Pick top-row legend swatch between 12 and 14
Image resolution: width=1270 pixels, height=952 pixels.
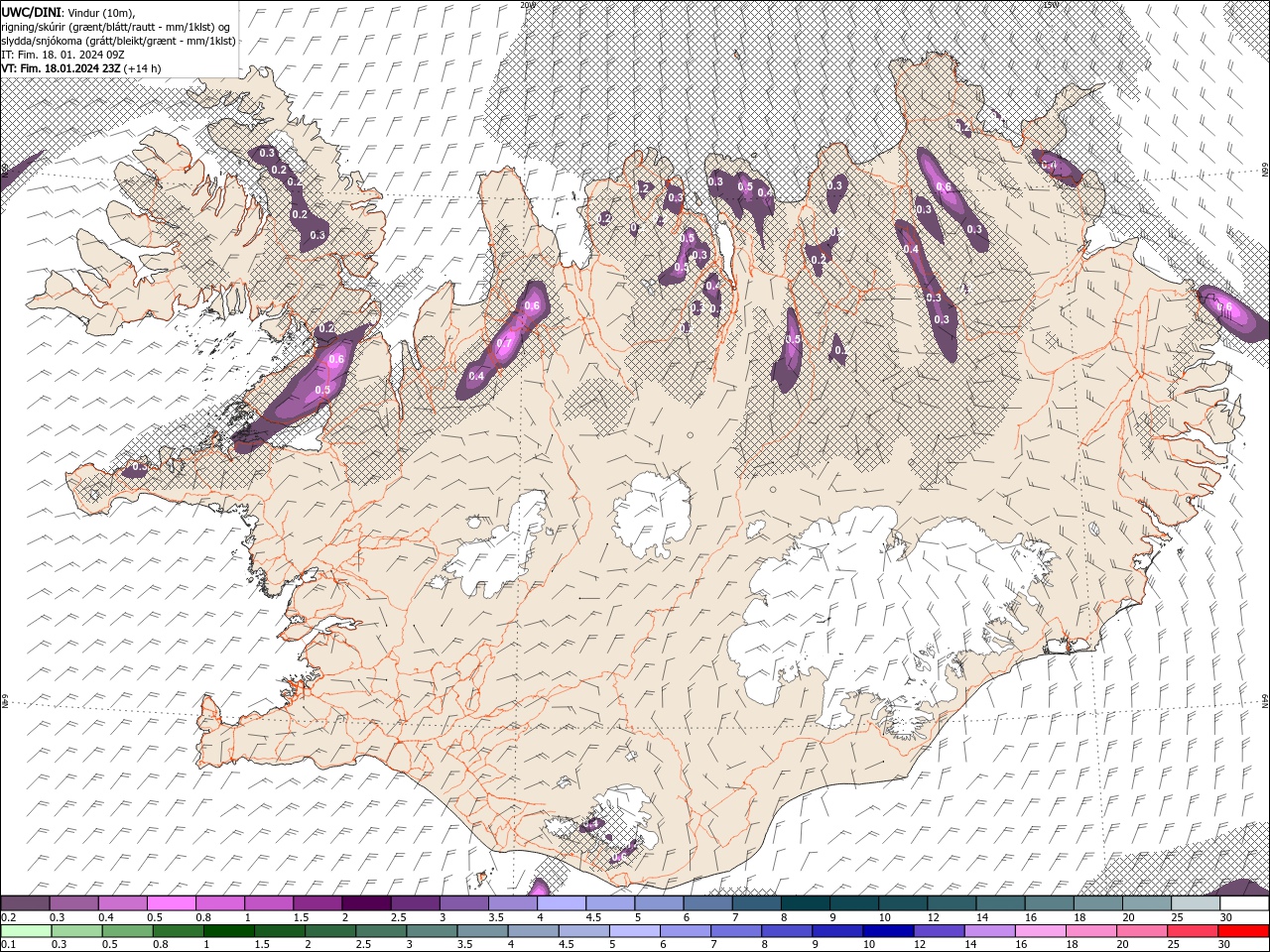[952, 903]
